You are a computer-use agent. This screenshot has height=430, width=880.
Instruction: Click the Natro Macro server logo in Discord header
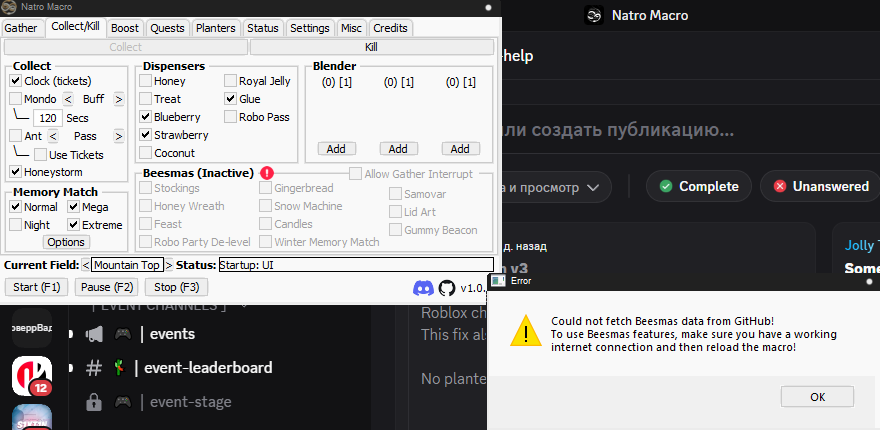click(x=594, y=15)
